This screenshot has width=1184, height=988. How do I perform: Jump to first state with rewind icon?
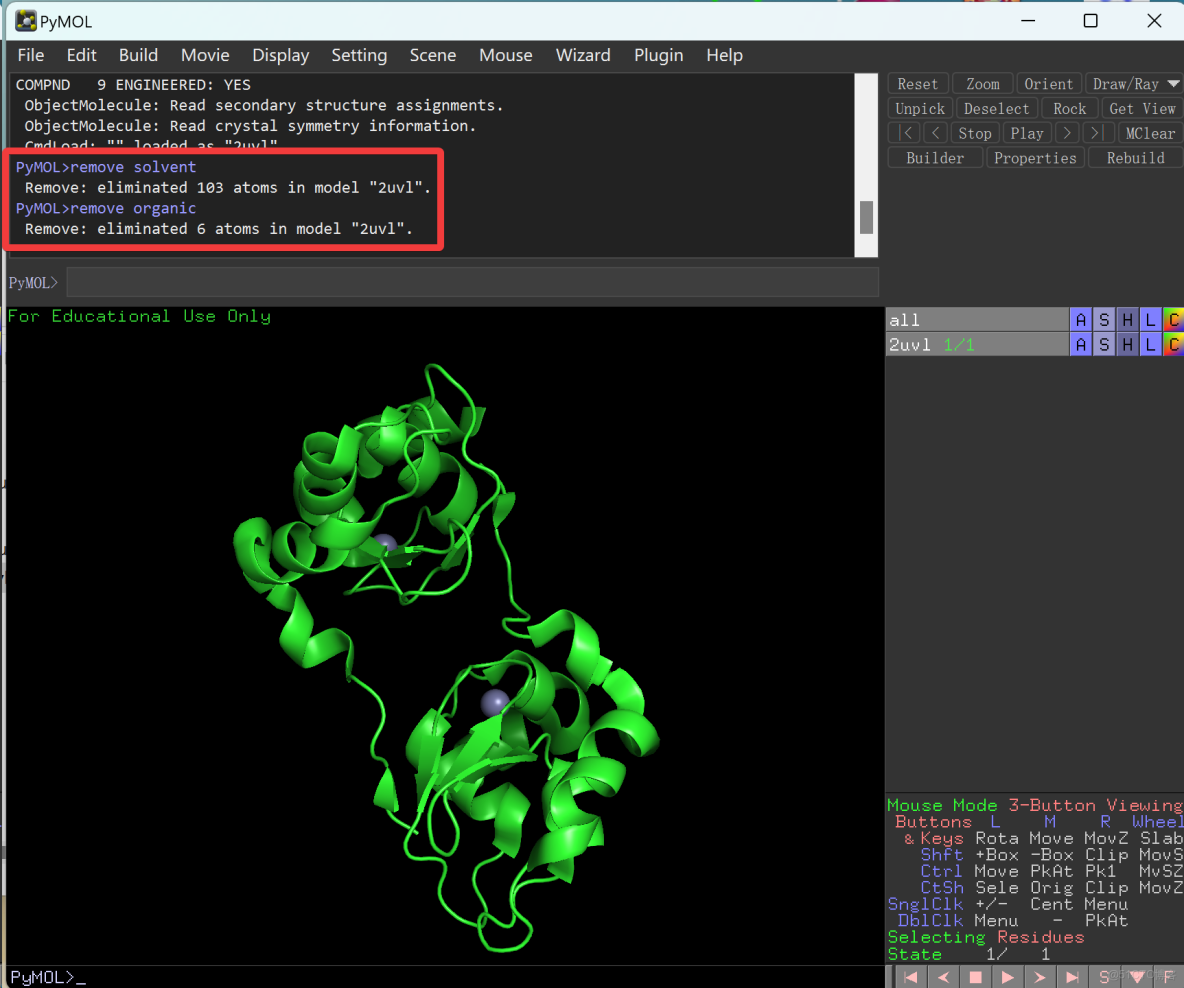(911, 976)
